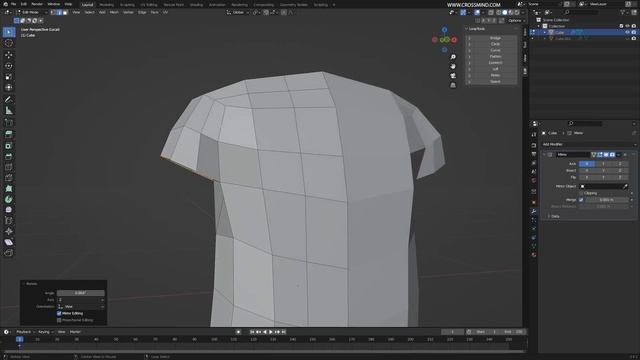Enable edge select mode

(x=59, y=12)
